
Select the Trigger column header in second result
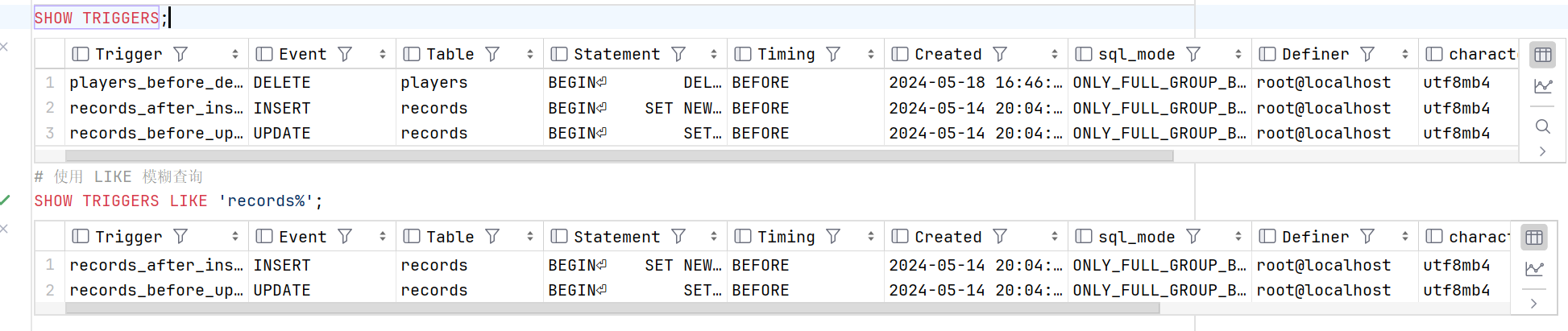129,237
